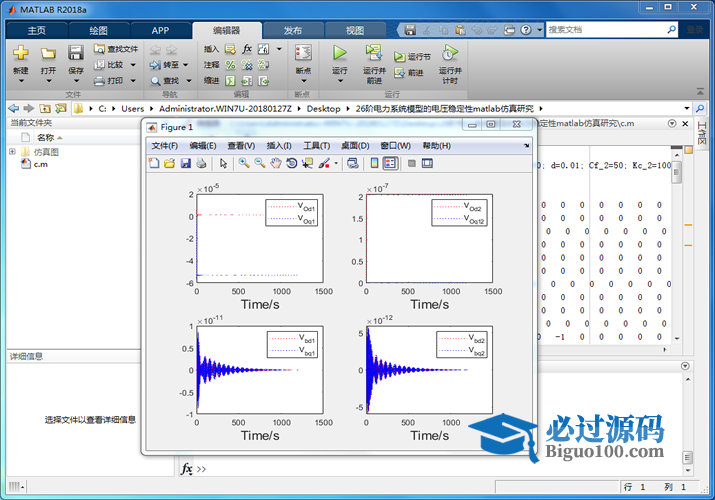This screenshot has height=500, width=715.
Task: Toggle the Insert Colorbar button
Action: (374, 163)
